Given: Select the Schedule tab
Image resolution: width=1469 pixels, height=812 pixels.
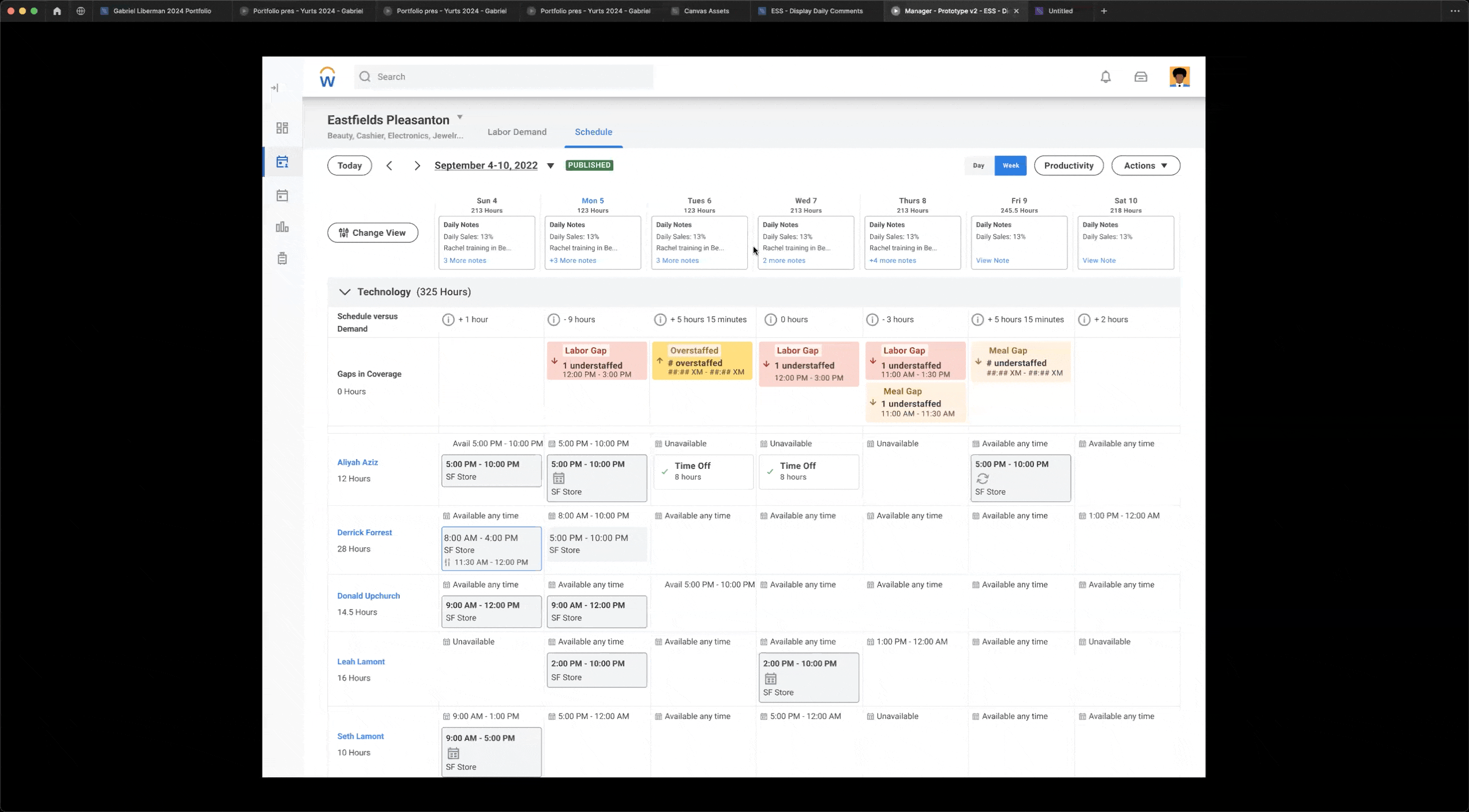Looking at the screenshot, I should coord(593,132).
